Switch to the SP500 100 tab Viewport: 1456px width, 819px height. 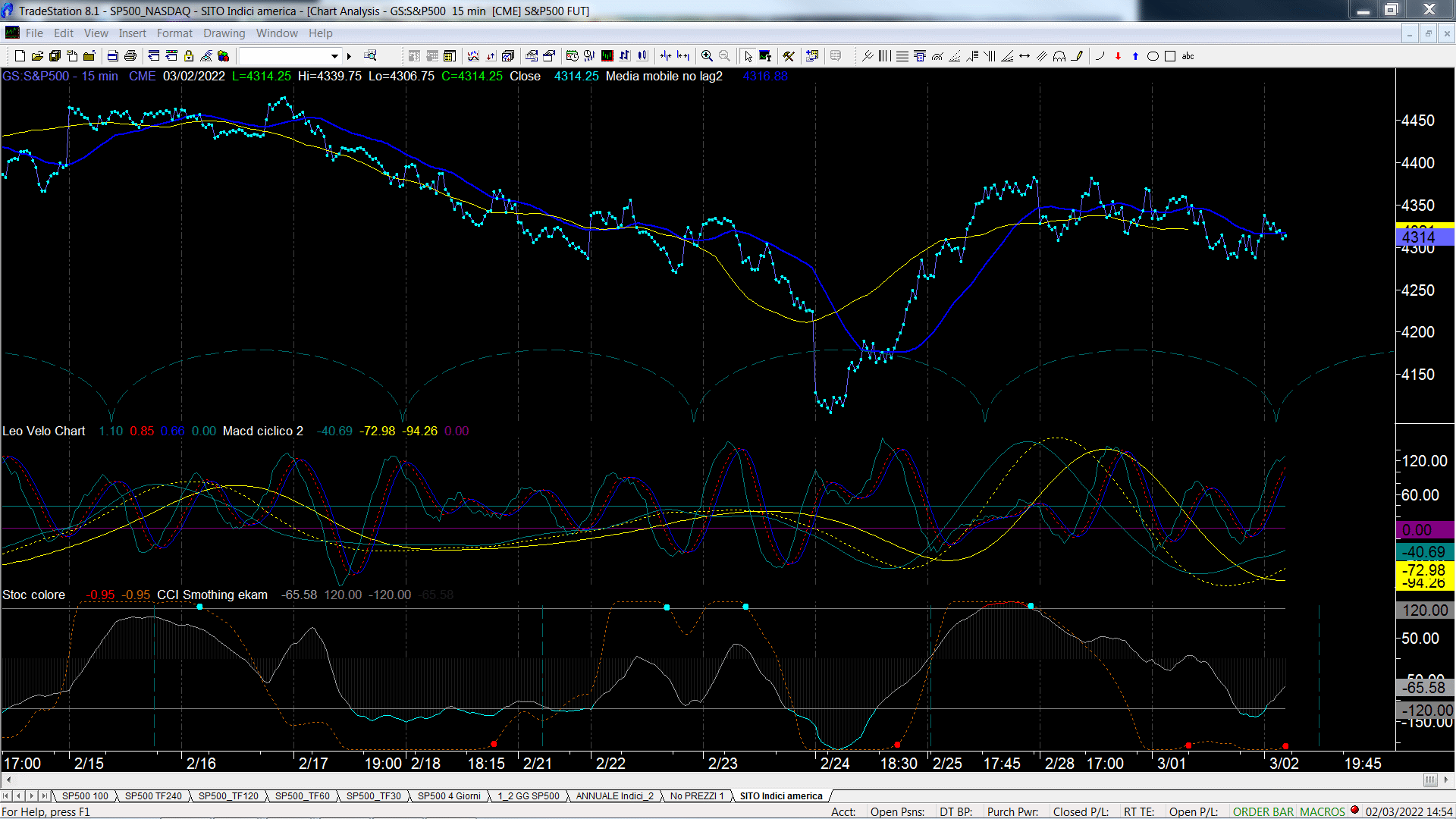85,796
